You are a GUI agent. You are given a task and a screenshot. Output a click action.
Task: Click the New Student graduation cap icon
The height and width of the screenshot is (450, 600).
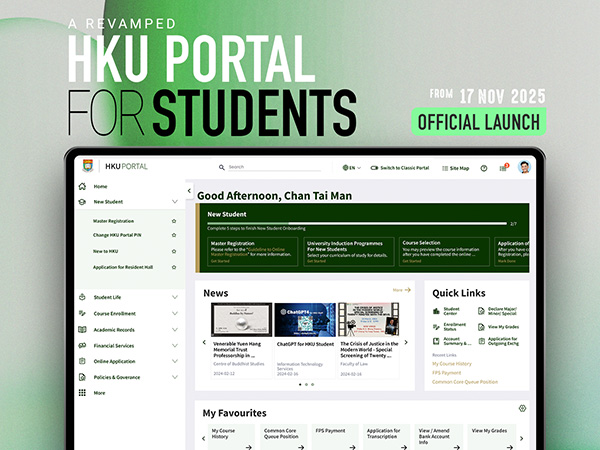82,202
